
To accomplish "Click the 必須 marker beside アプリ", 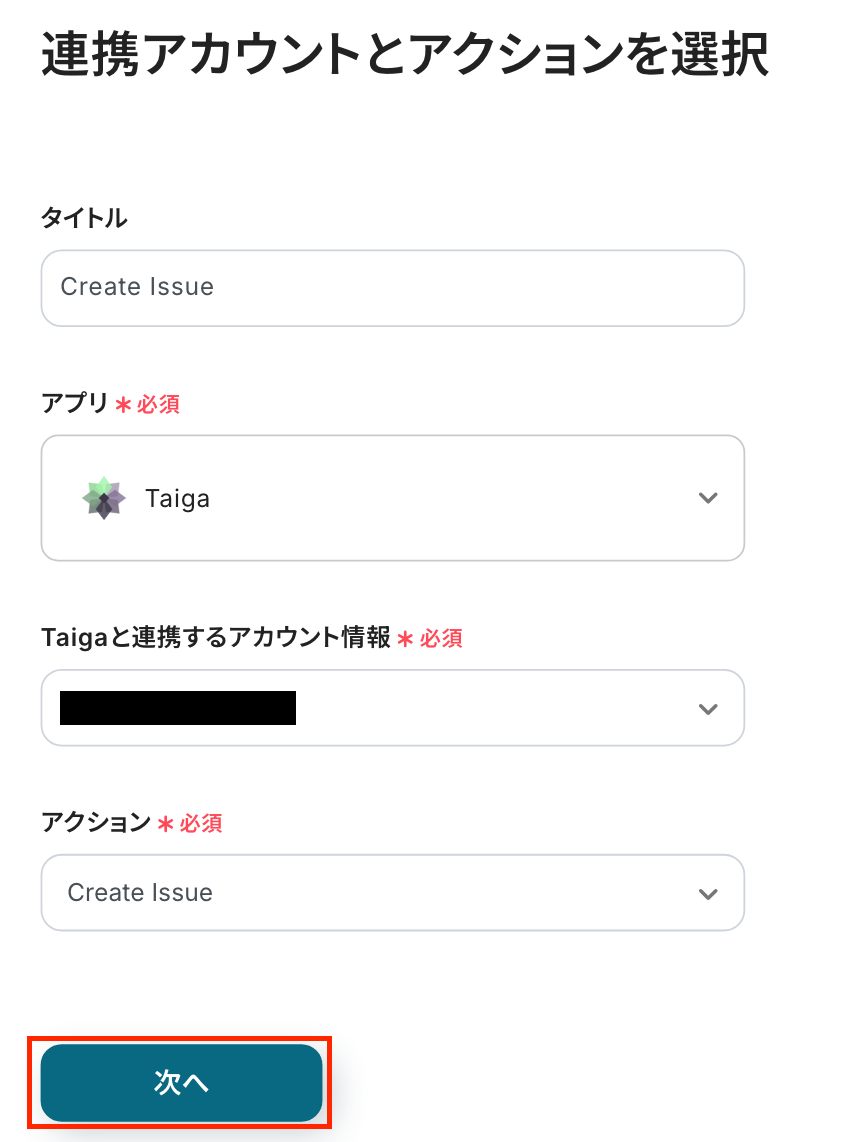I will [159, 404].
